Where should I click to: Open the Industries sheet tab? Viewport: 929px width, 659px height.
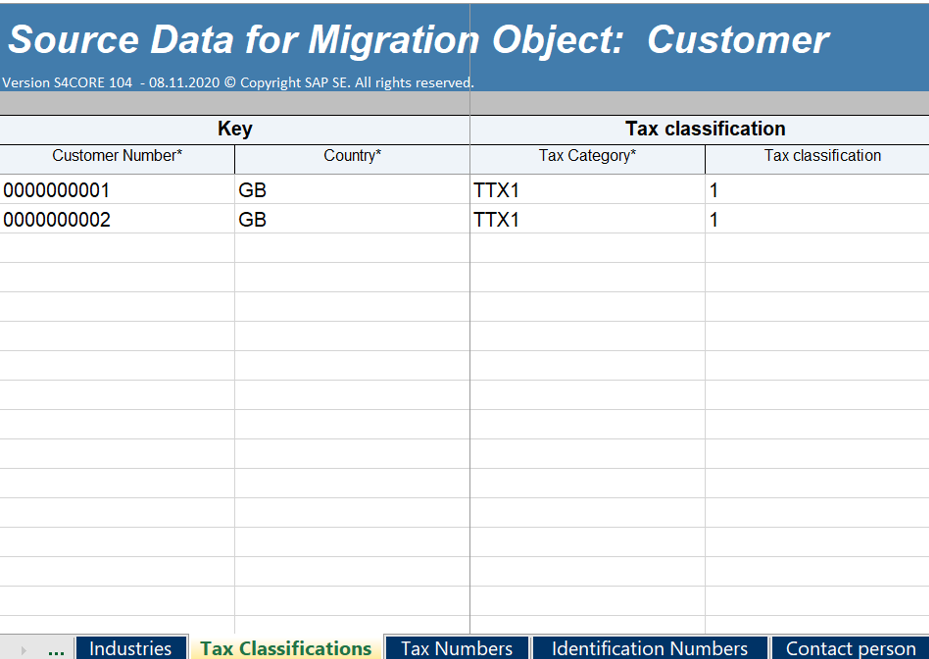click(131, 648)
